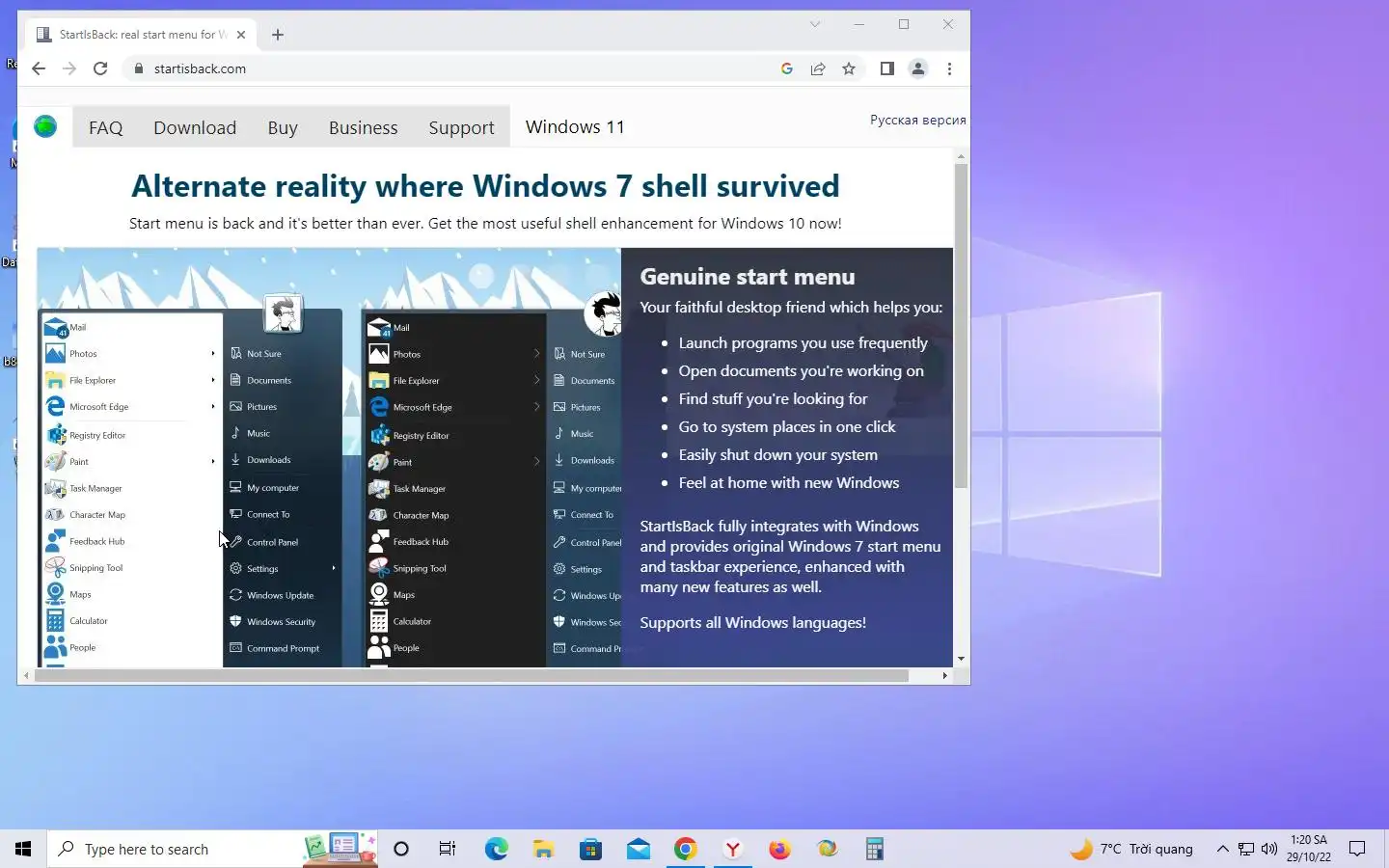Reload the startisback.com page
Image resolution: width=1389 pixels, height=868 pixels.
pos(100,68)
